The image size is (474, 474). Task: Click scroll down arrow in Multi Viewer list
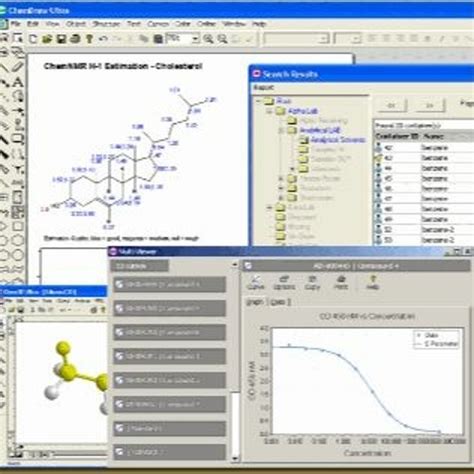(235, 458)
